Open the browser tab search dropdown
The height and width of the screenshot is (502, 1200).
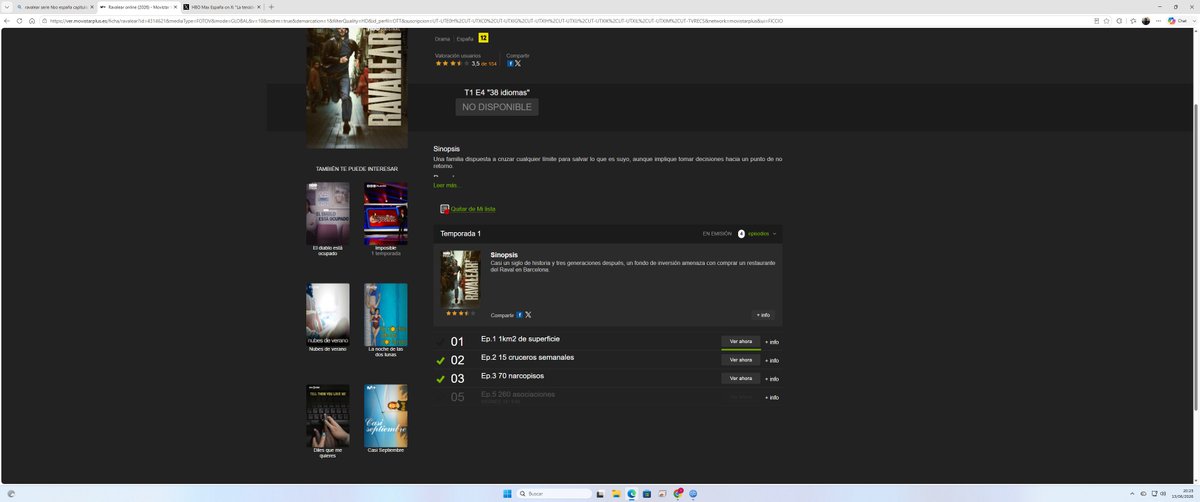8,7
